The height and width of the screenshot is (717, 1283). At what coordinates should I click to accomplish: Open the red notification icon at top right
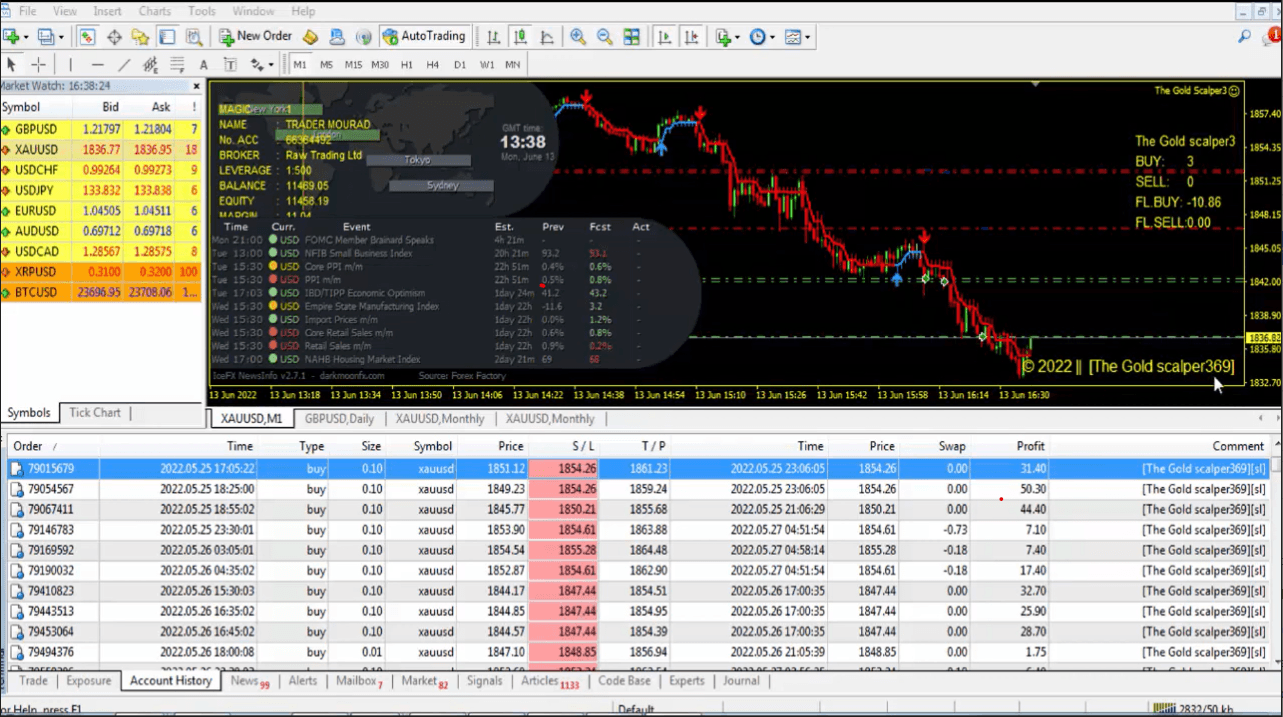coord(1272,37)
